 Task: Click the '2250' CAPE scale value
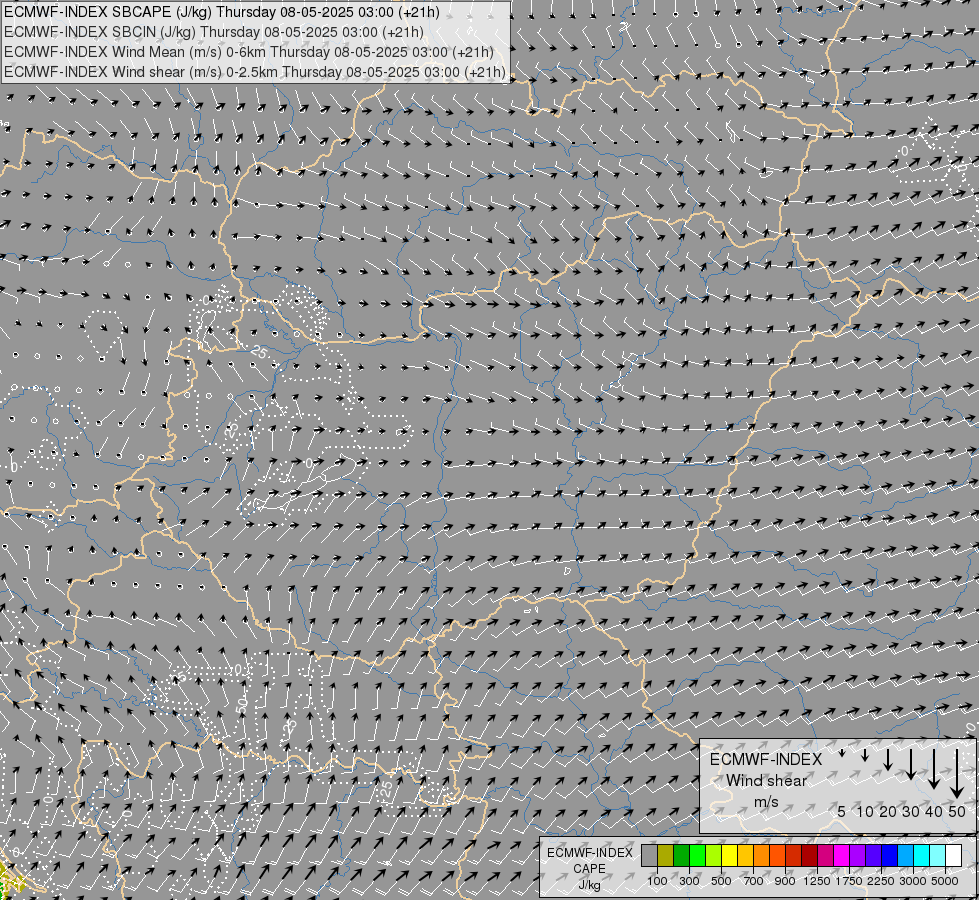click(882, 881)
